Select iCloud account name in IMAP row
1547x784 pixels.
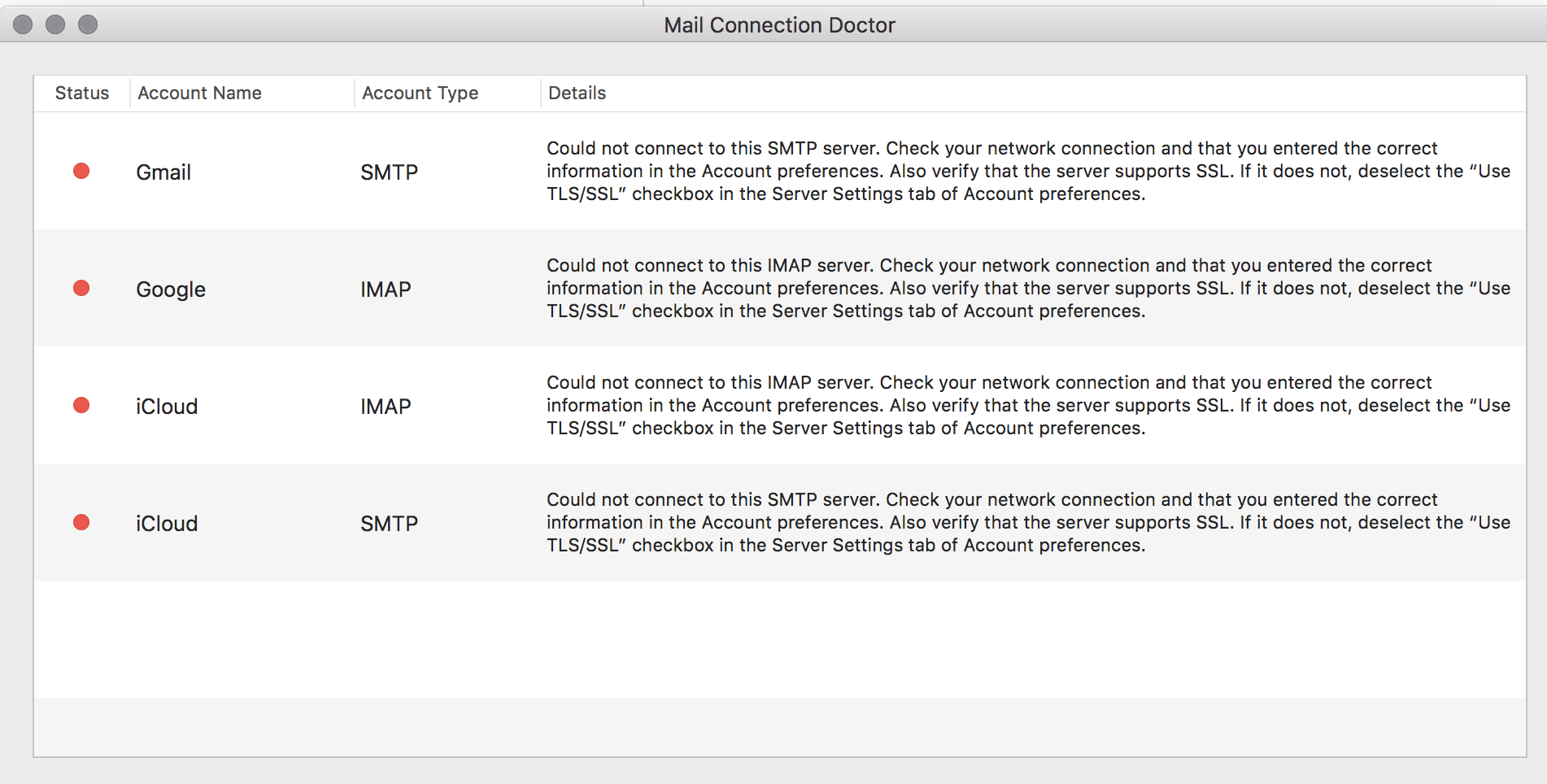click(x=167, y=407)
